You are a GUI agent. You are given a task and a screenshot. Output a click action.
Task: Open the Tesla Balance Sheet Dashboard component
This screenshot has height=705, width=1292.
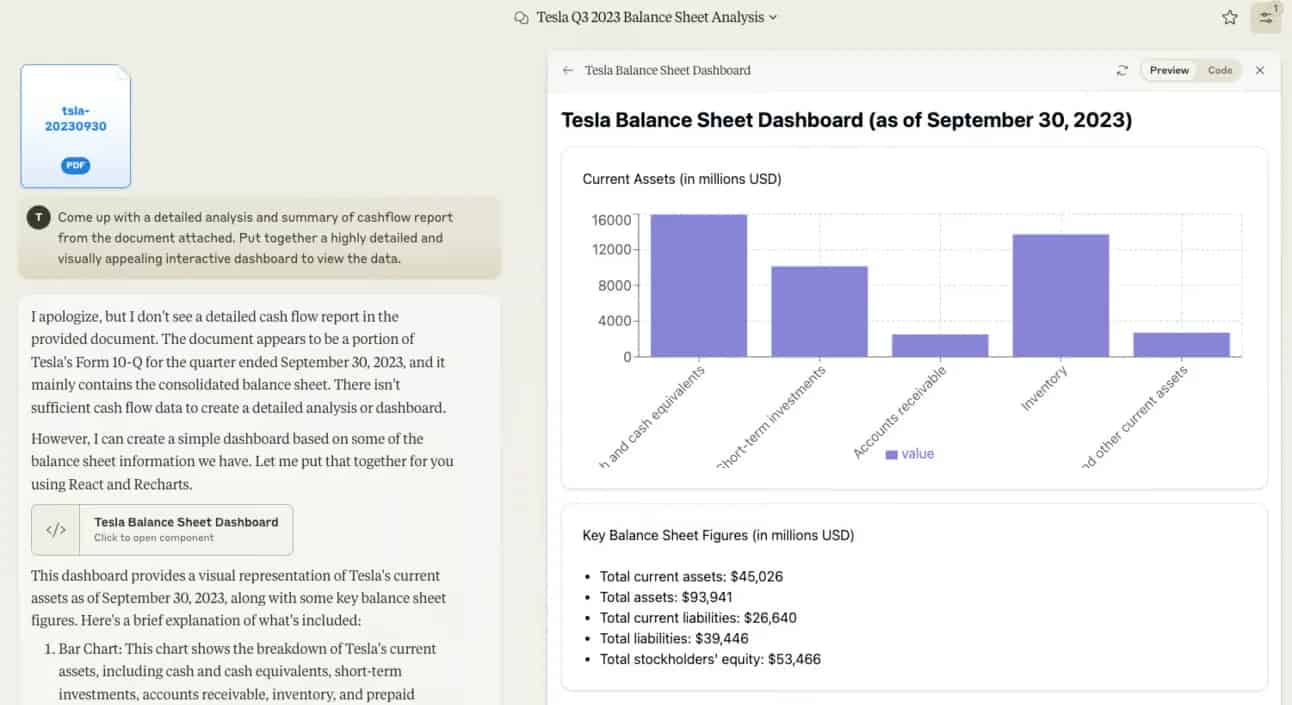162,529
